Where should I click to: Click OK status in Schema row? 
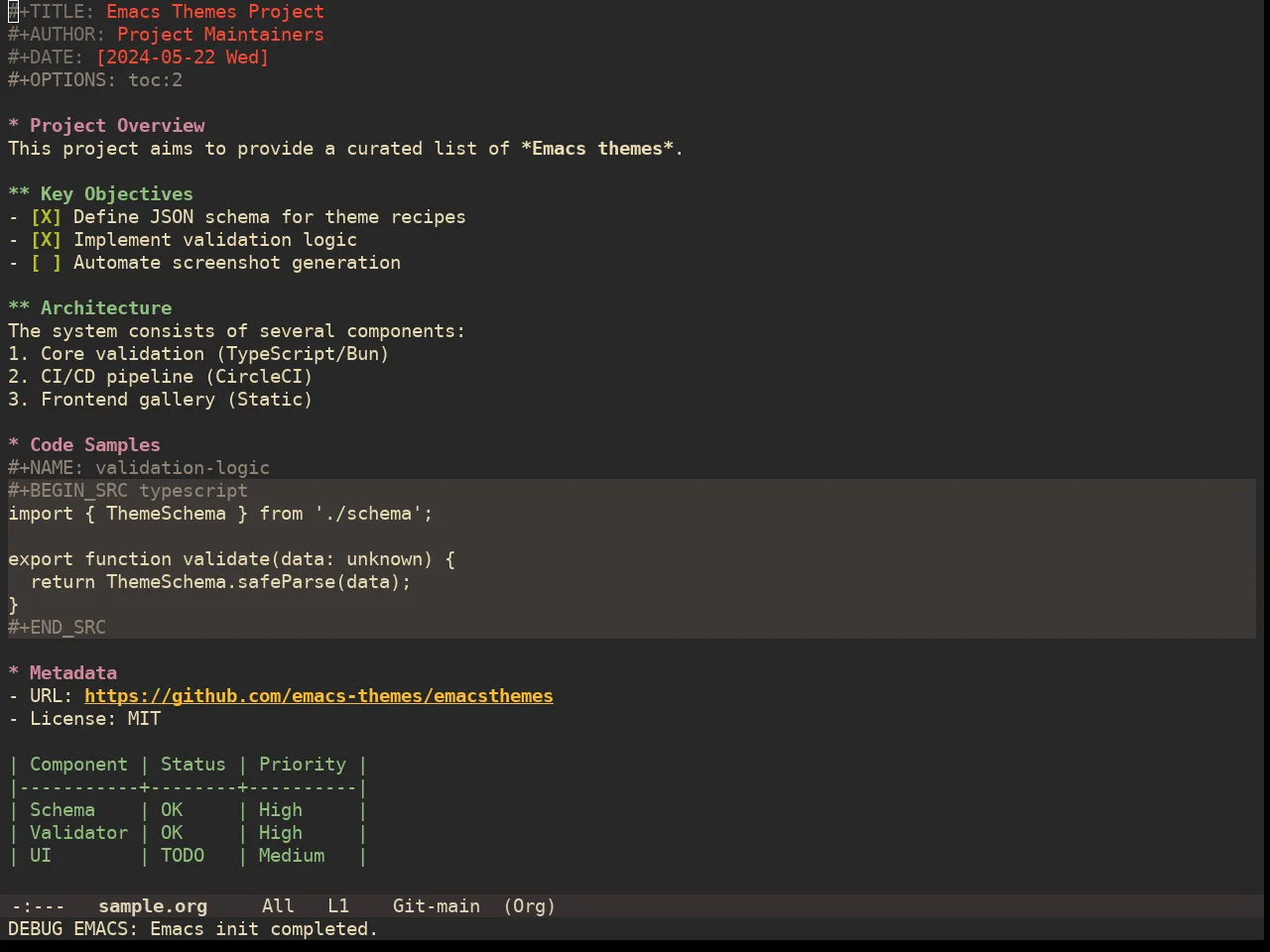pyautogui.click(x=172, y=810)
